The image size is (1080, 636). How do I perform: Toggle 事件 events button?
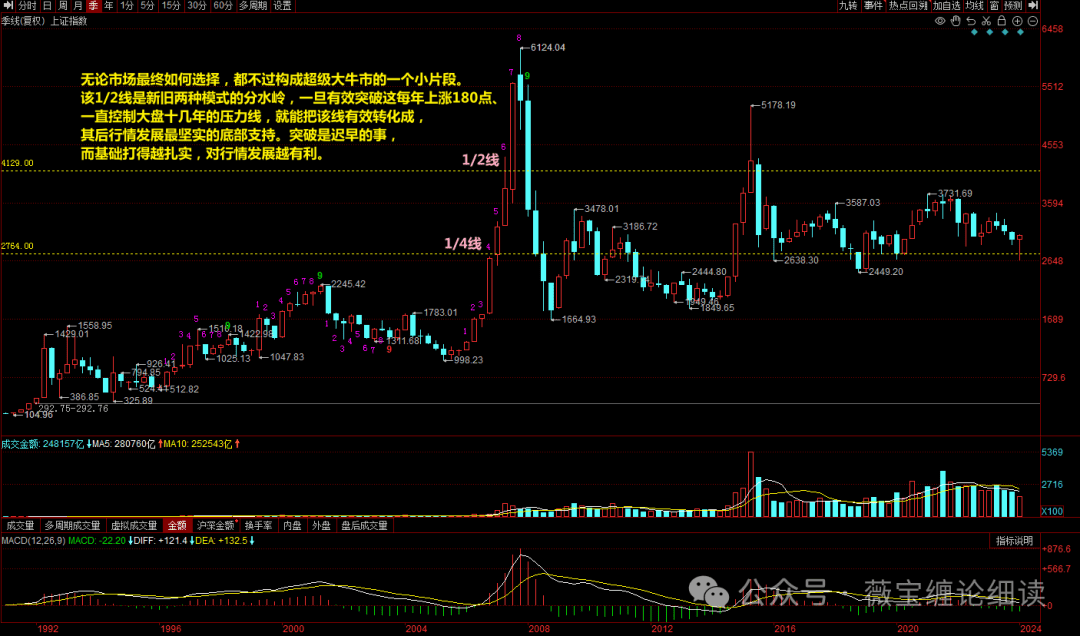pyautogui.click(x=873, y=6)
